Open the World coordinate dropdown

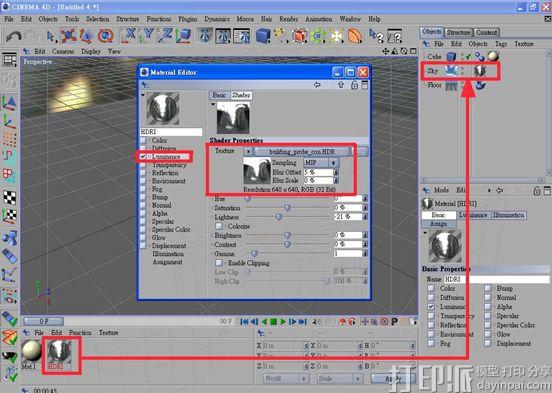pyautogui.click(x=286, y=379)
